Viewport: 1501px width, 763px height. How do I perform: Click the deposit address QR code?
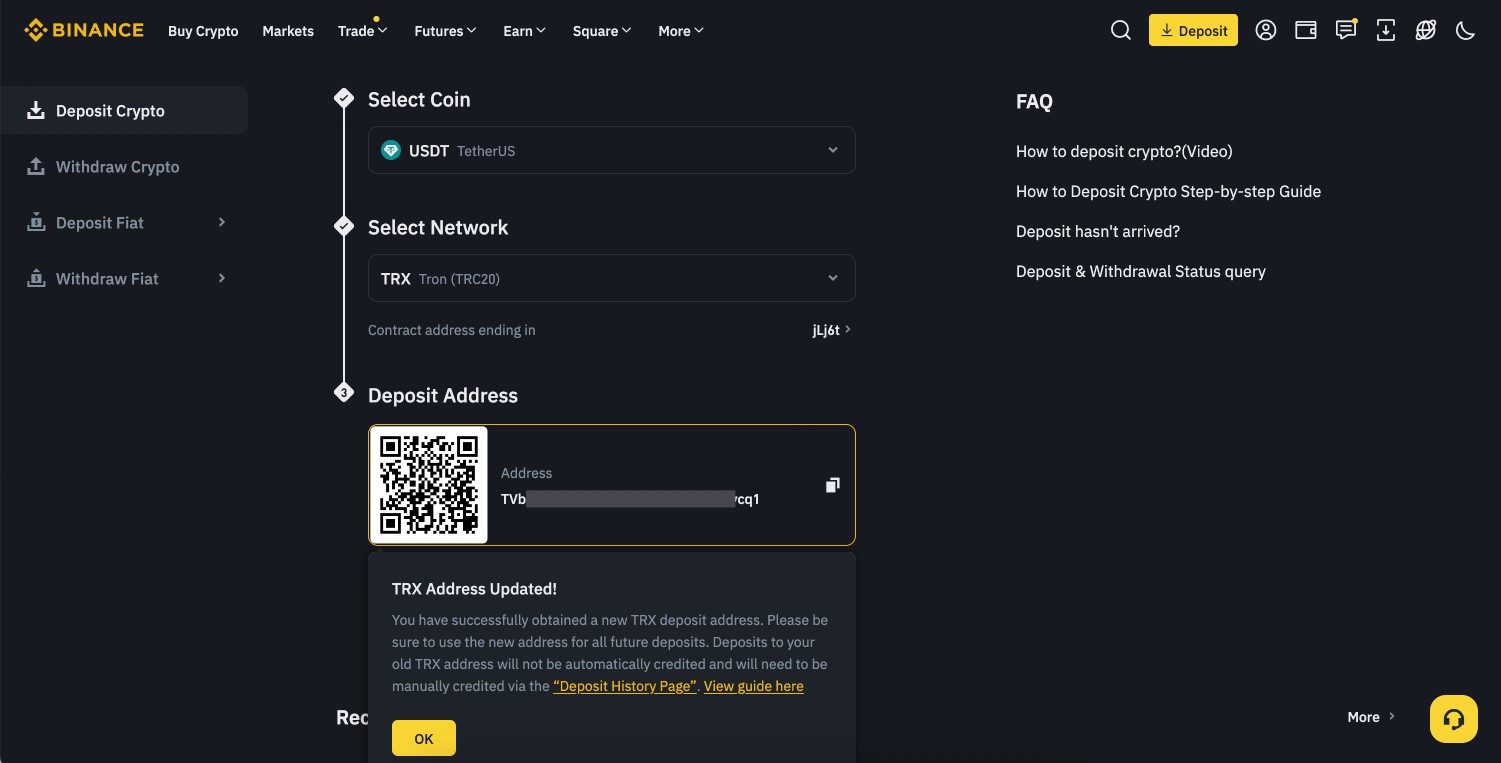click(x=429, y=485)
